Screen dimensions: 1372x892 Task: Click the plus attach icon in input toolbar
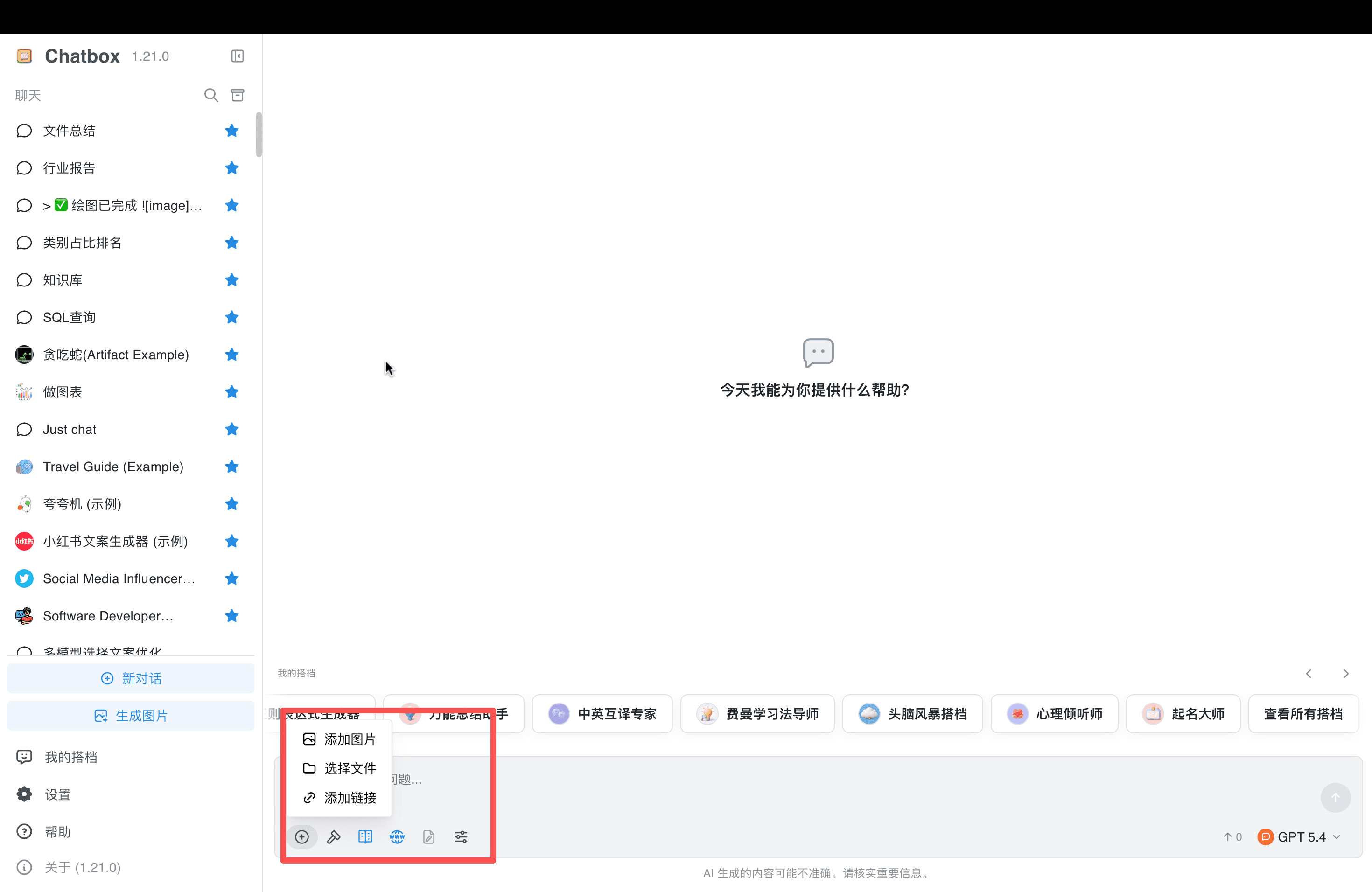click(302, 836)
